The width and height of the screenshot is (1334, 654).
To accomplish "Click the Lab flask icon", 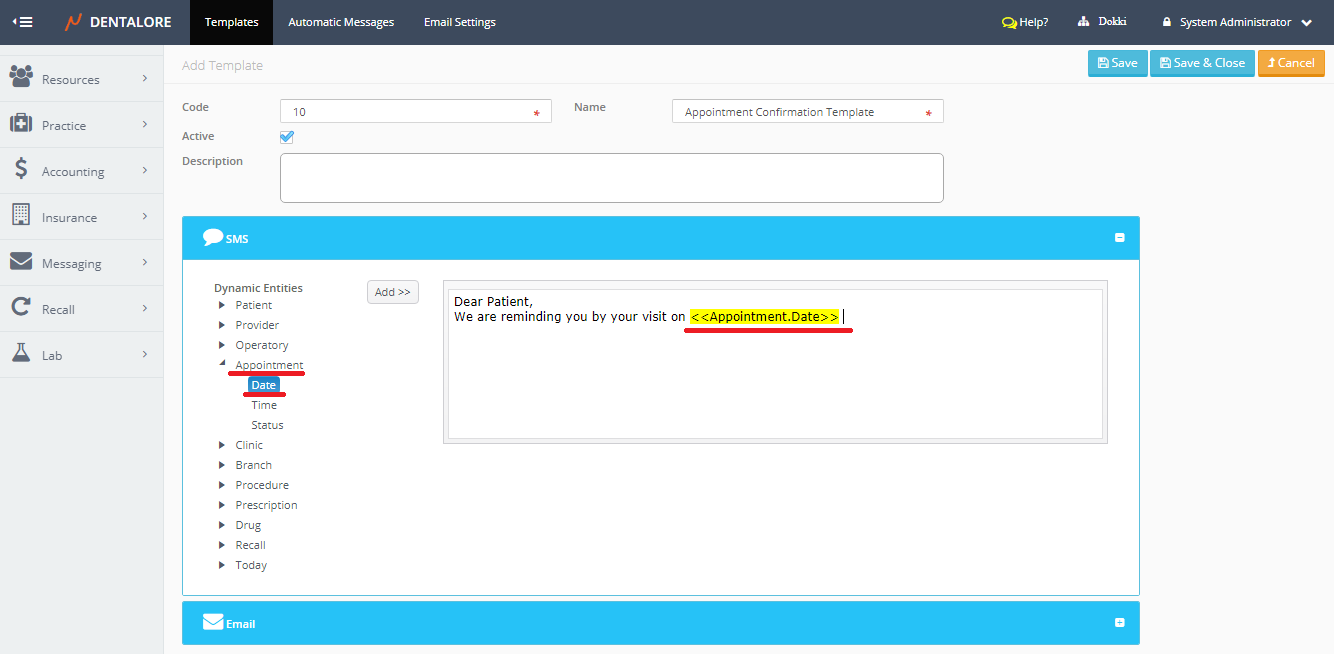I will pos(21,353).
